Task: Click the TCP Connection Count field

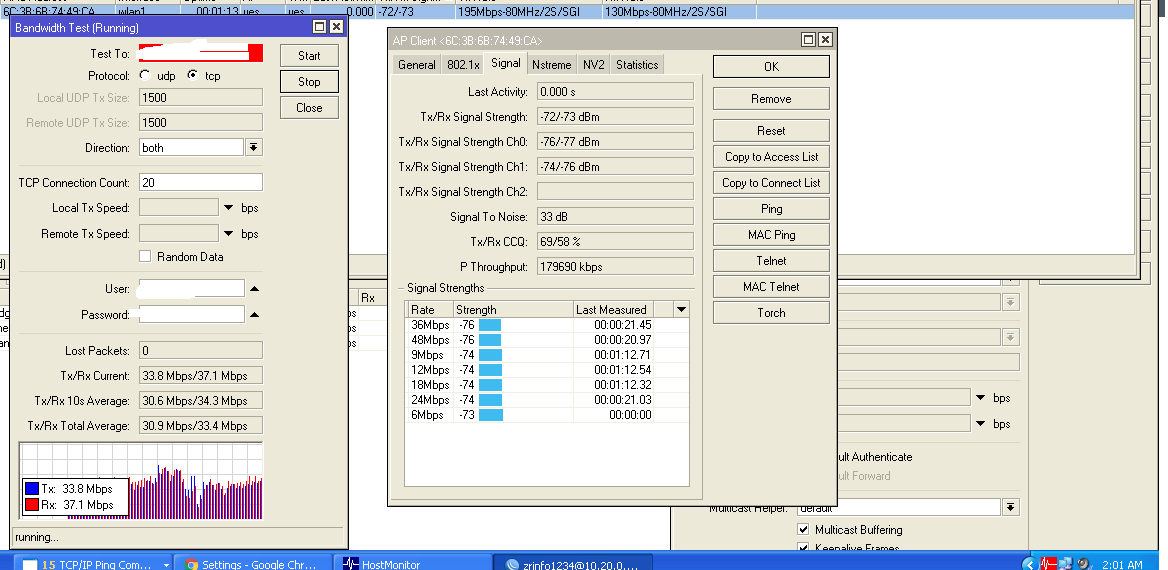Action: (200, 183)
